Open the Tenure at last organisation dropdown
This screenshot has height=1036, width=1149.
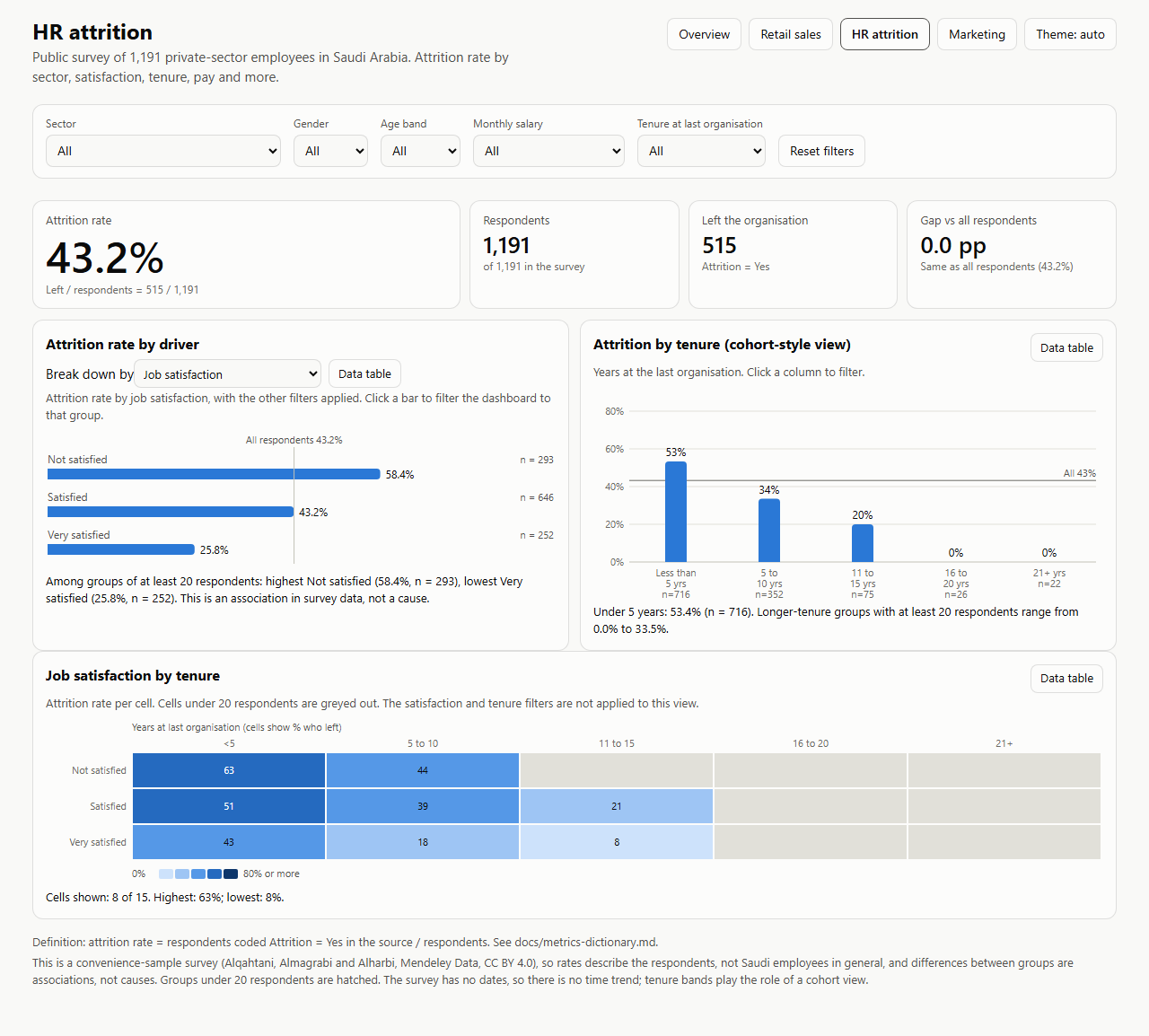[x=701, y=151]
